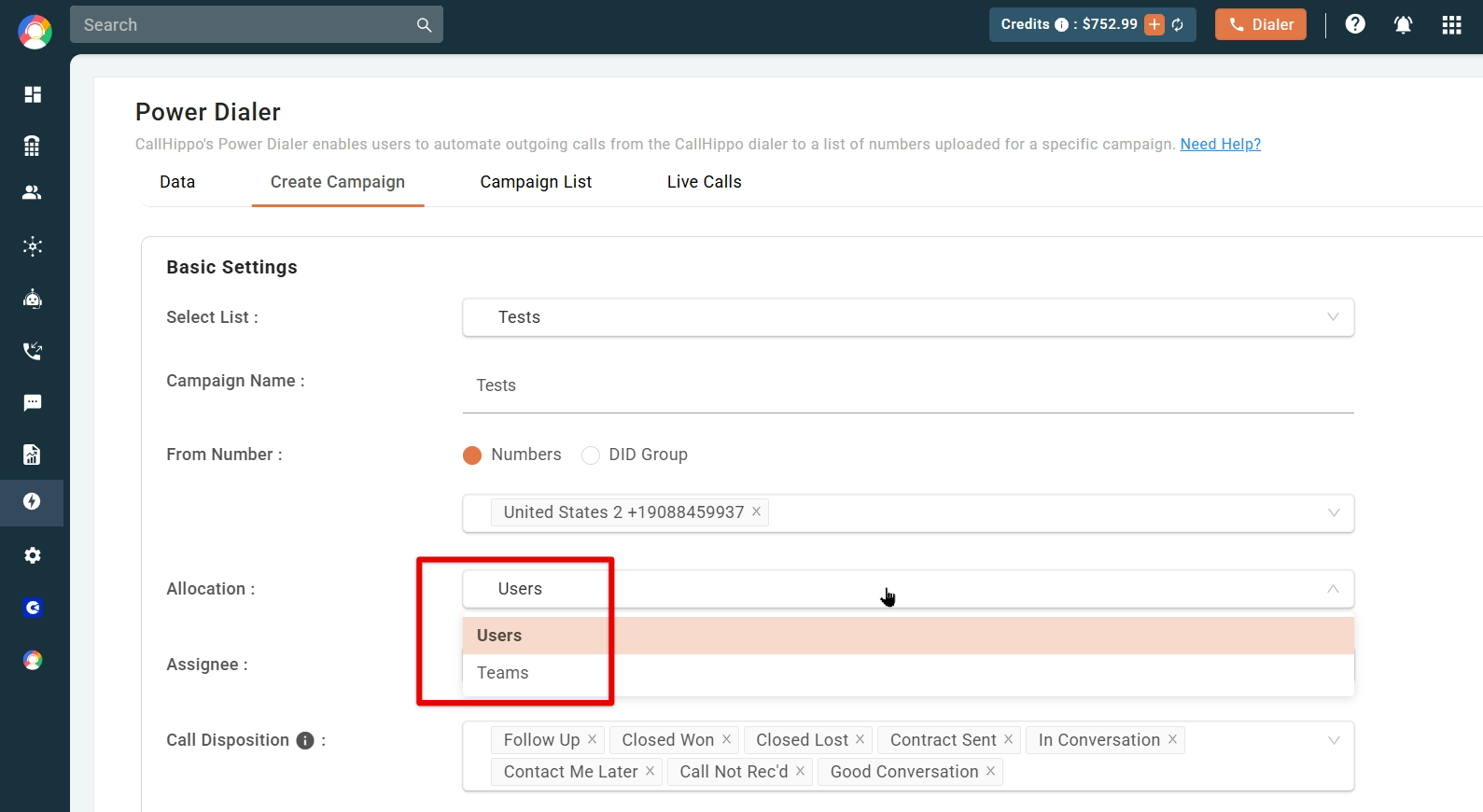Select the DID Group radio button

click(590, 455)
